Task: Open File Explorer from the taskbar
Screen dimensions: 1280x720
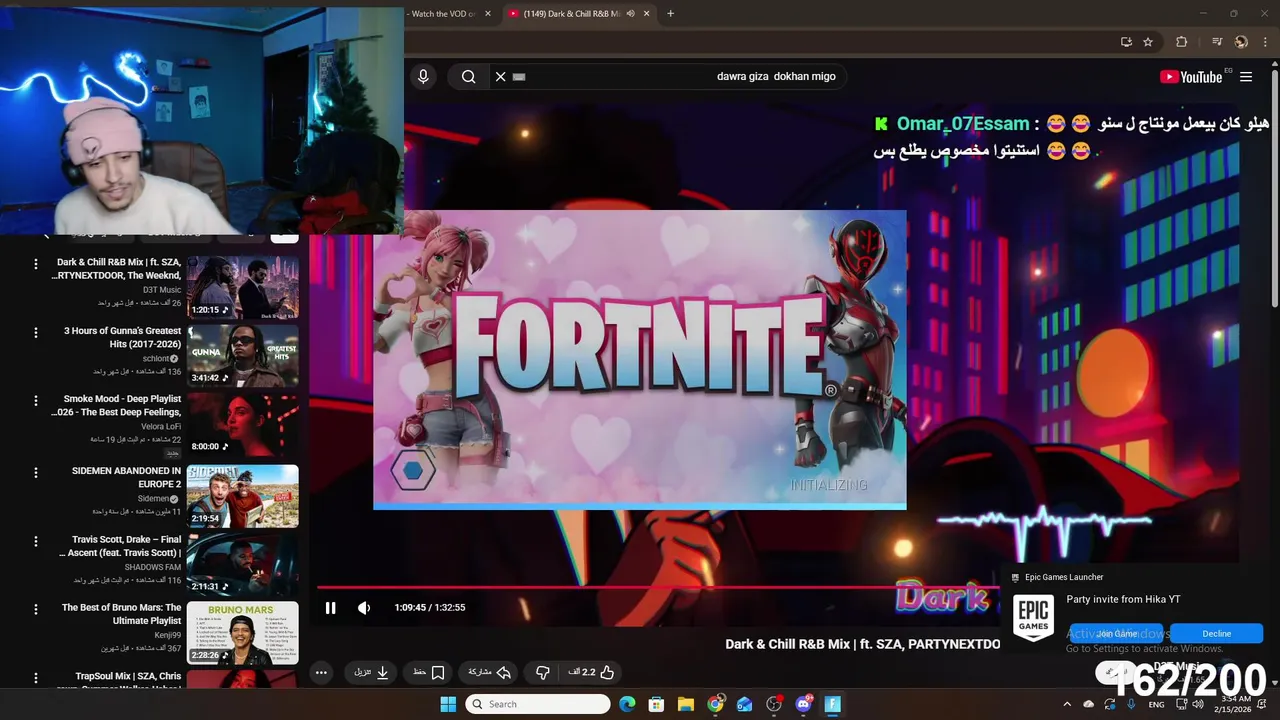Action: 686,704
